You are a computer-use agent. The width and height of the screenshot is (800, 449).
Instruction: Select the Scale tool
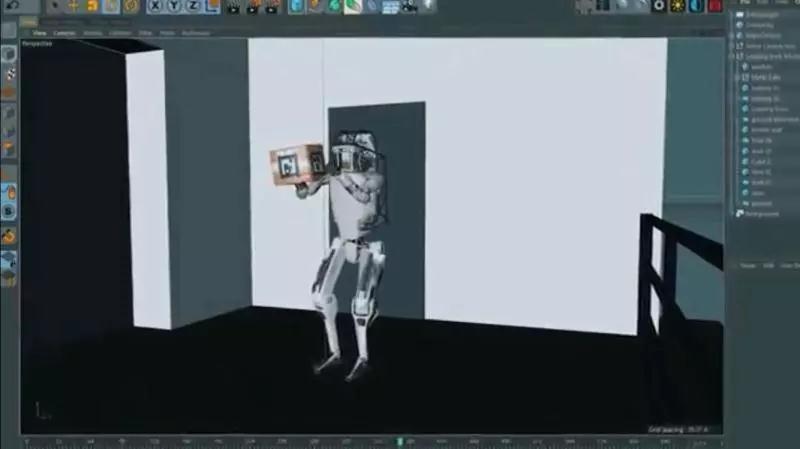(92, 6)
